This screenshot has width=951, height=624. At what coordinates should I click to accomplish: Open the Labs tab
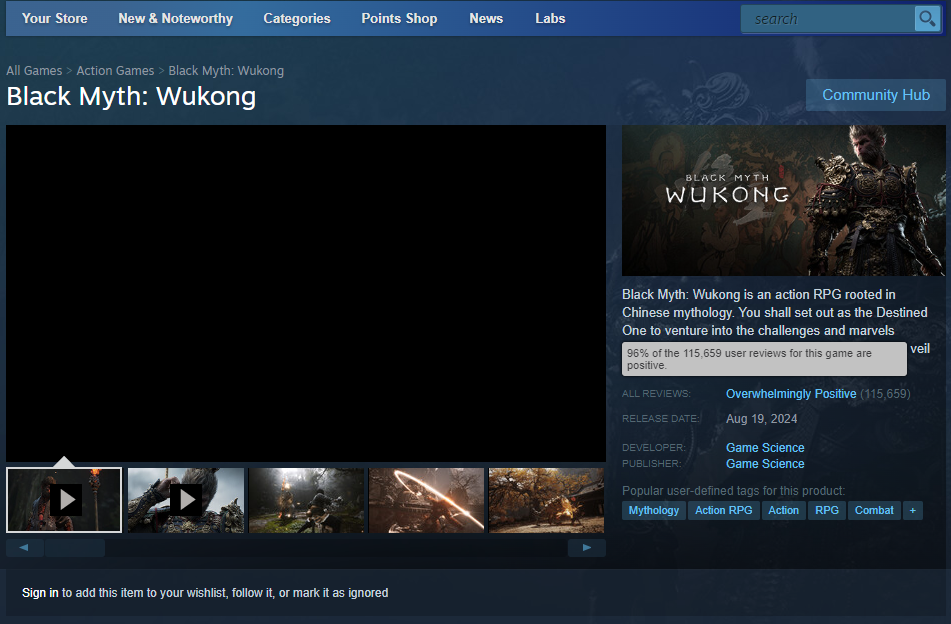(550, 19)
